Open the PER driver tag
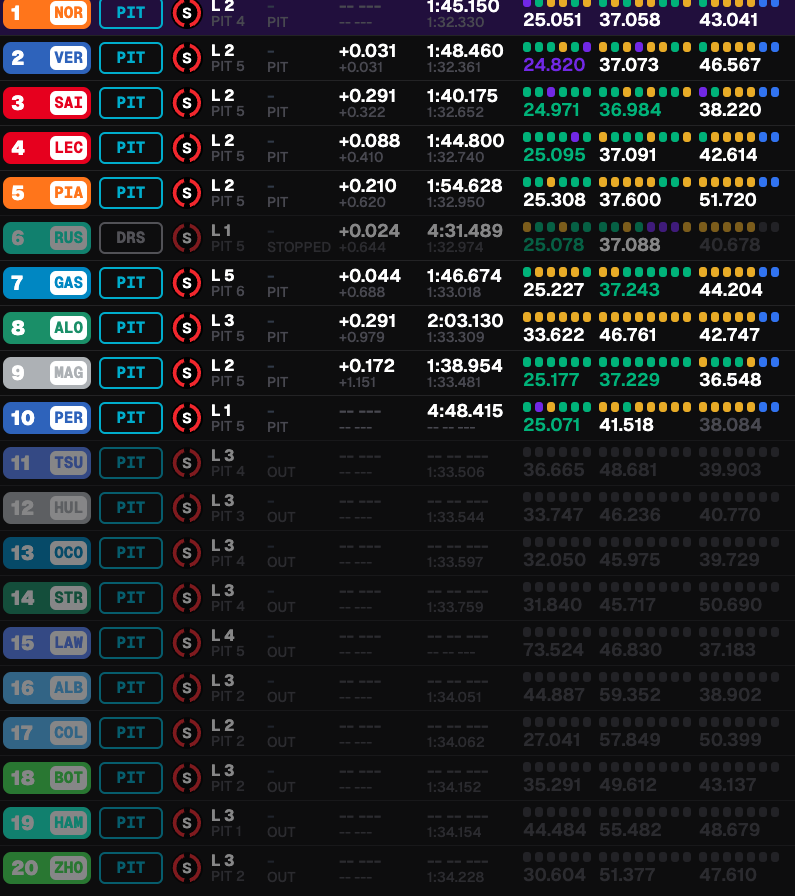 68,418
